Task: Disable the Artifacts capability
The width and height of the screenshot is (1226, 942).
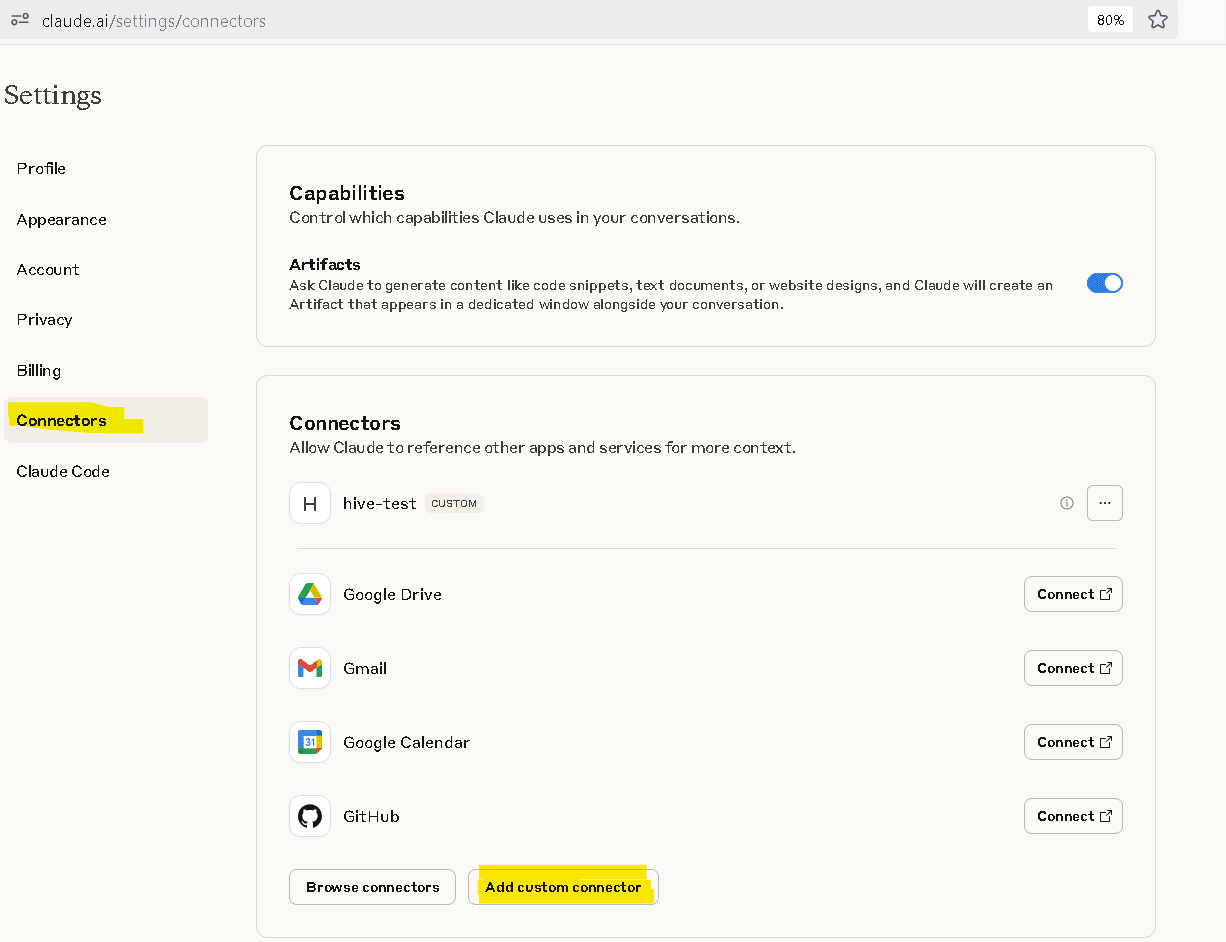Action: 1104,283
